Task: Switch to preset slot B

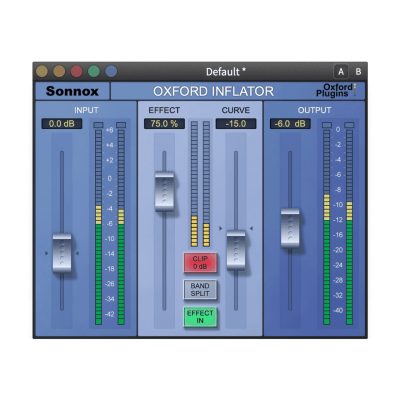Action: (x=358, y=72)
